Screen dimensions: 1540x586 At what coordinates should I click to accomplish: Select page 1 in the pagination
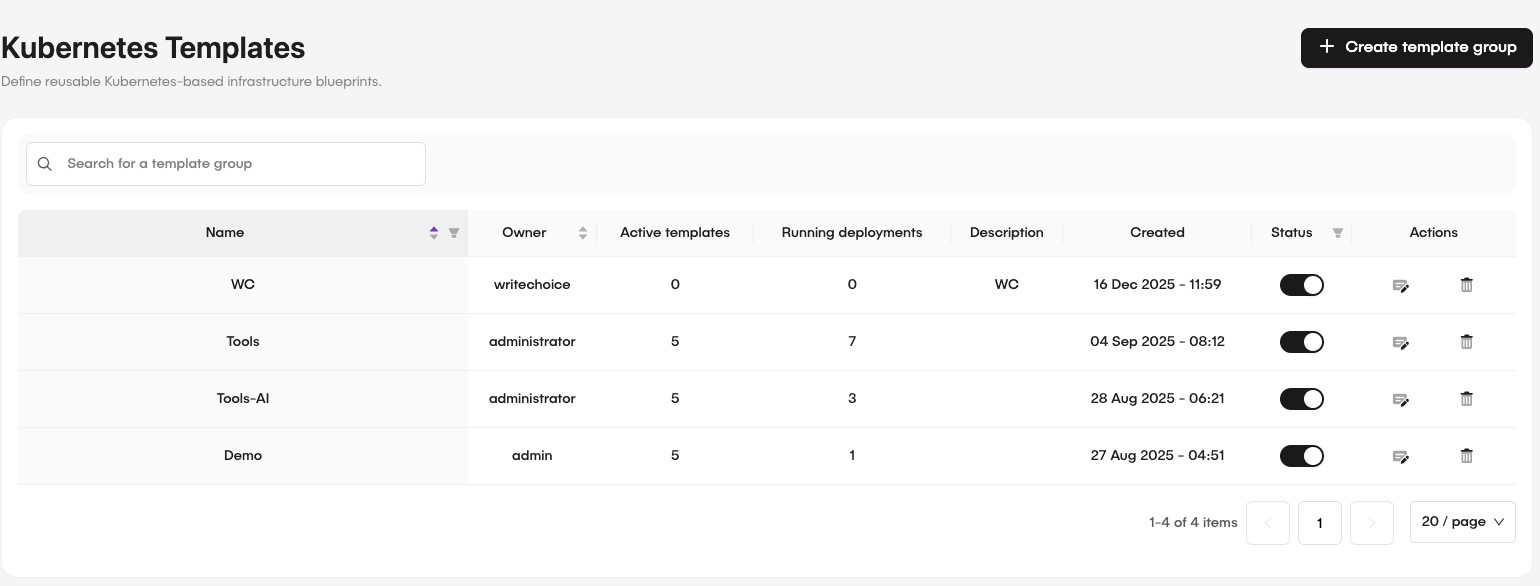coord(1320,522)
